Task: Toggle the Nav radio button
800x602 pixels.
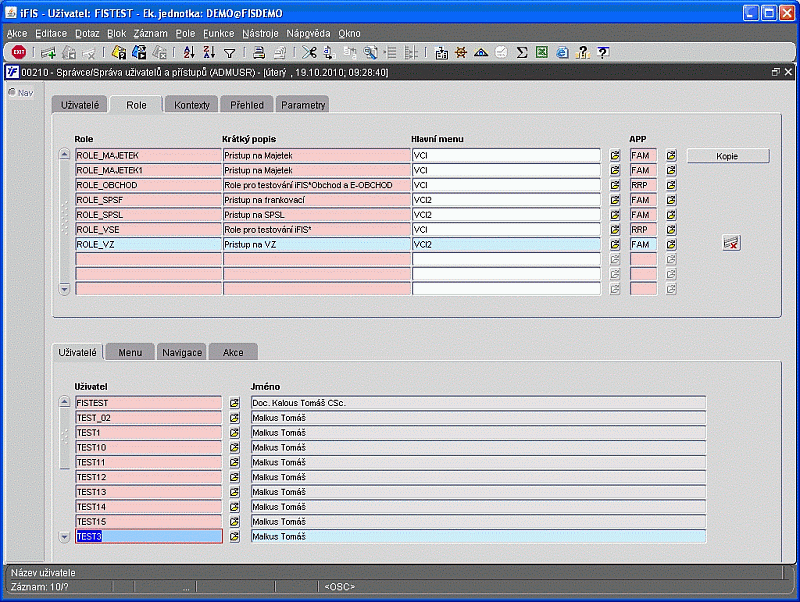Action: 12,92
